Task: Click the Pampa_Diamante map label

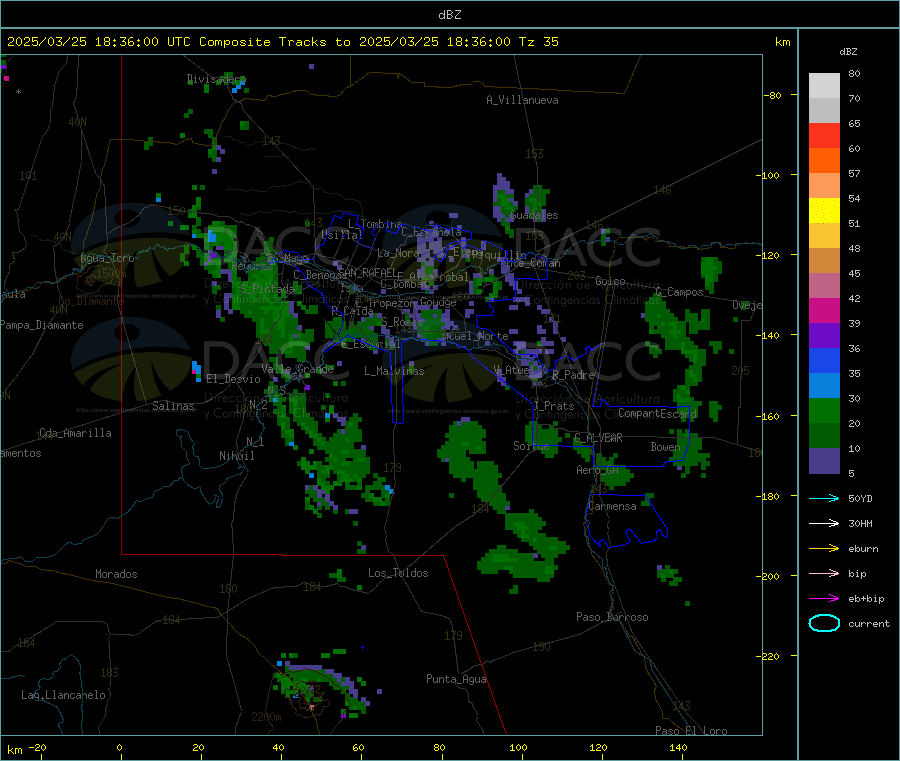Action: tap(41, 325)
